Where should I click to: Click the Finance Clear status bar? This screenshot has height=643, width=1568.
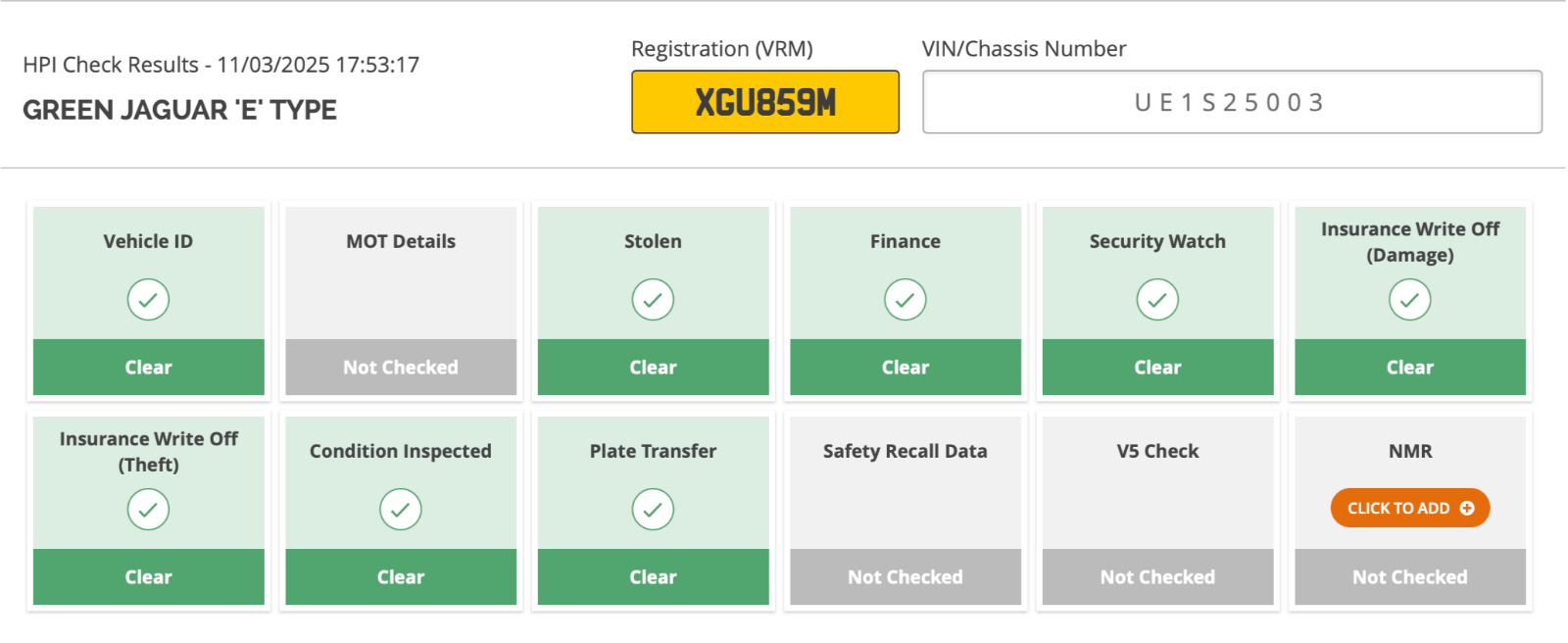click(906, 368)
